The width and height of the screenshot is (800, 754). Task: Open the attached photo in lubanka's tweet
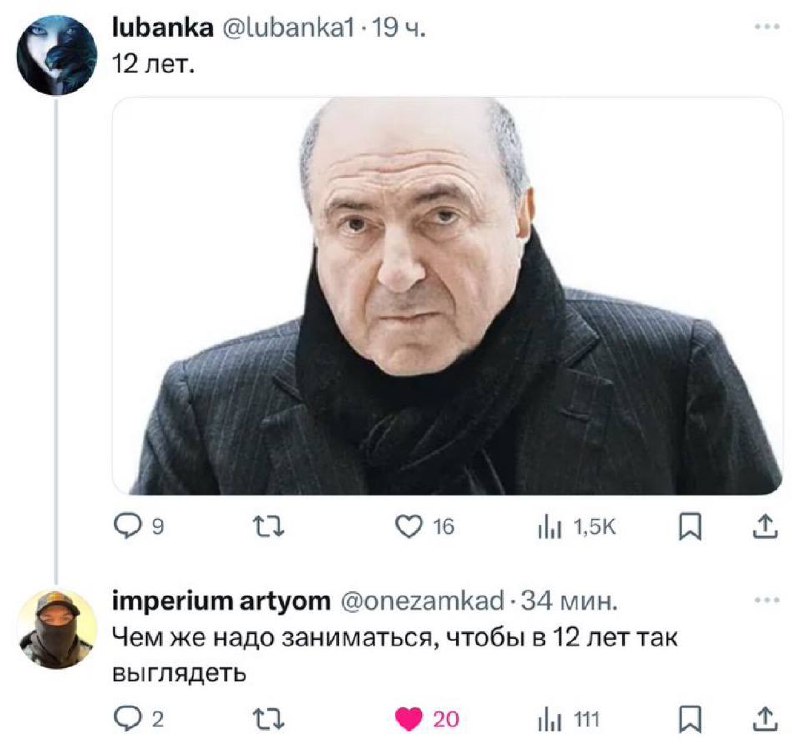point(446,295)
